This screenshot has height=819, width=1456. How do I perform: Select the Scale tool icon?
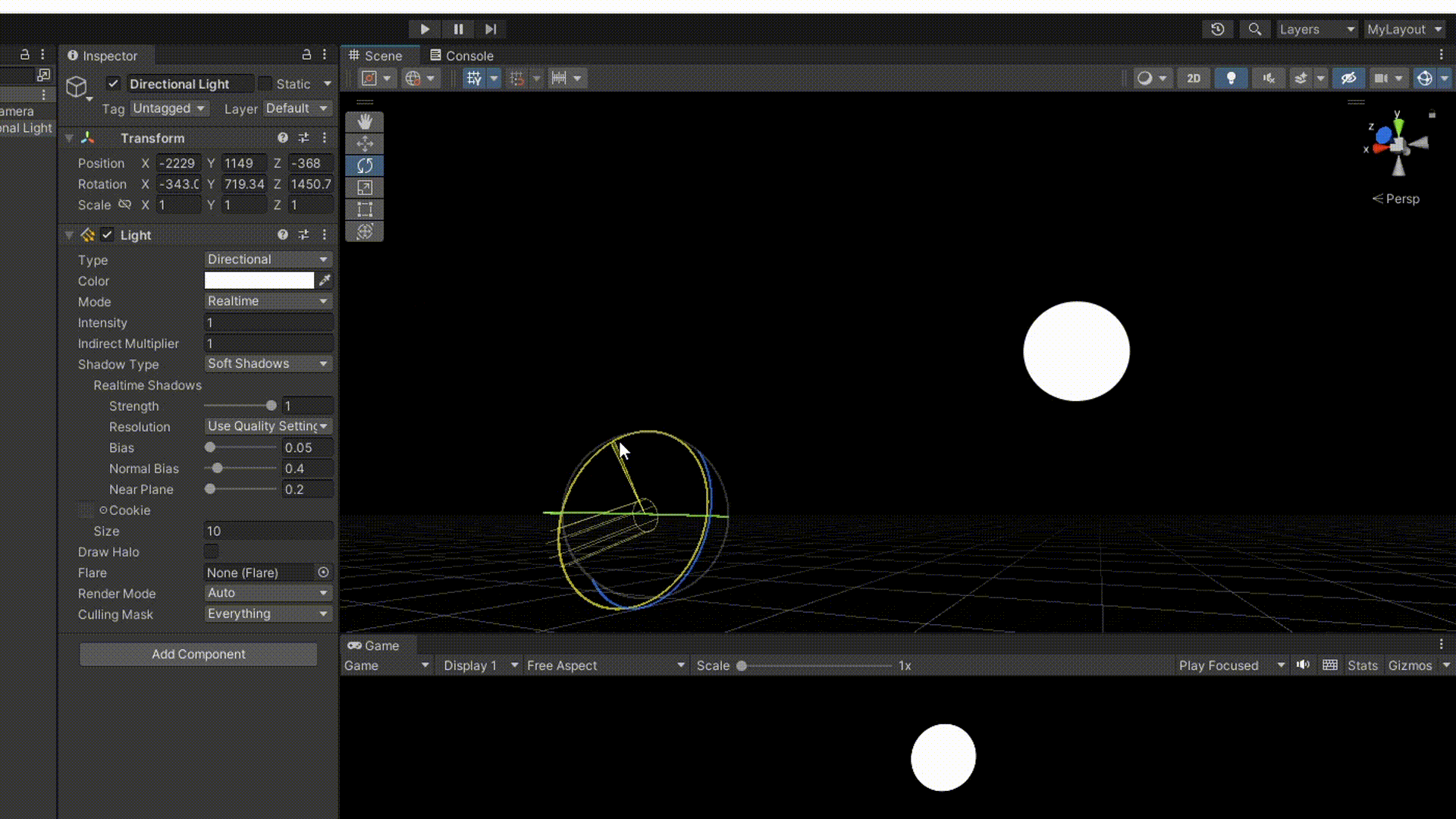365,187
